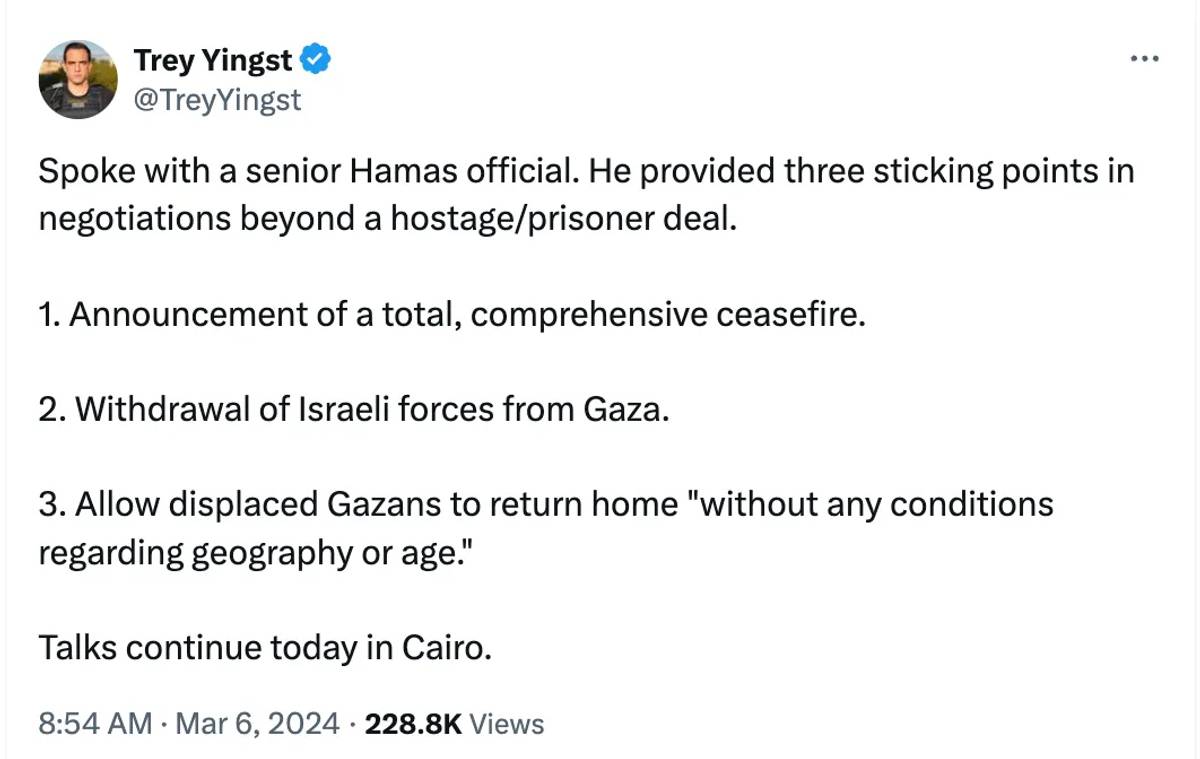Click the Mar 6, 2024 date
Image resolution: width=1200 pixels, height=759 pixels.
tap(257, 723)
